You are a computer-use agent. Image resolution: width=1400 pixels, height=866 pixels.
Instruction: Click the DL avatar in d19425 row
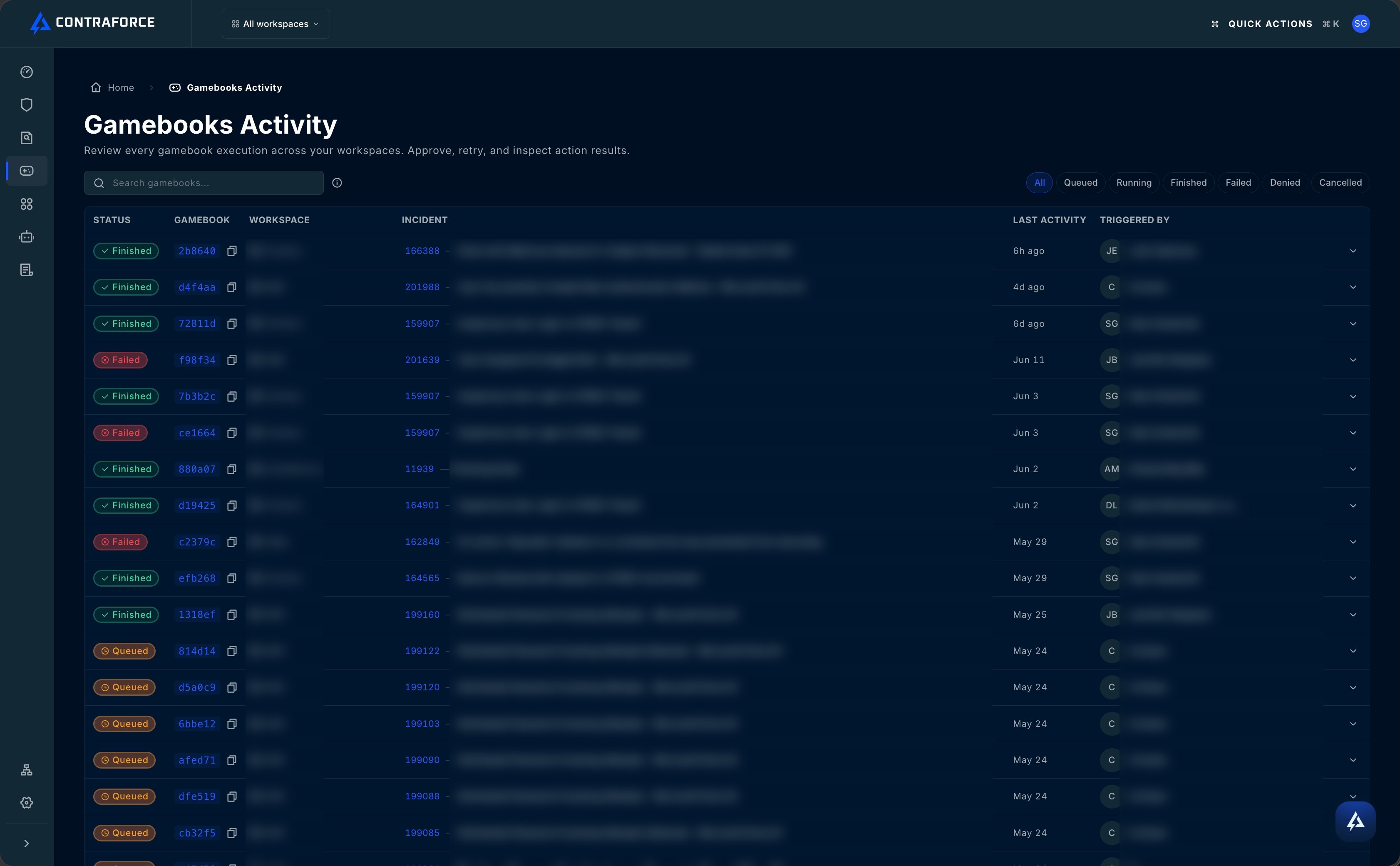click(x=1111, y=505)
